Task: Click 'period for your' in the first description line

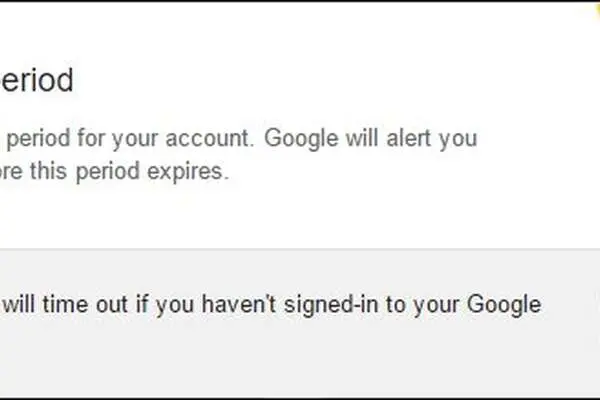Action: tap(82, 138)
